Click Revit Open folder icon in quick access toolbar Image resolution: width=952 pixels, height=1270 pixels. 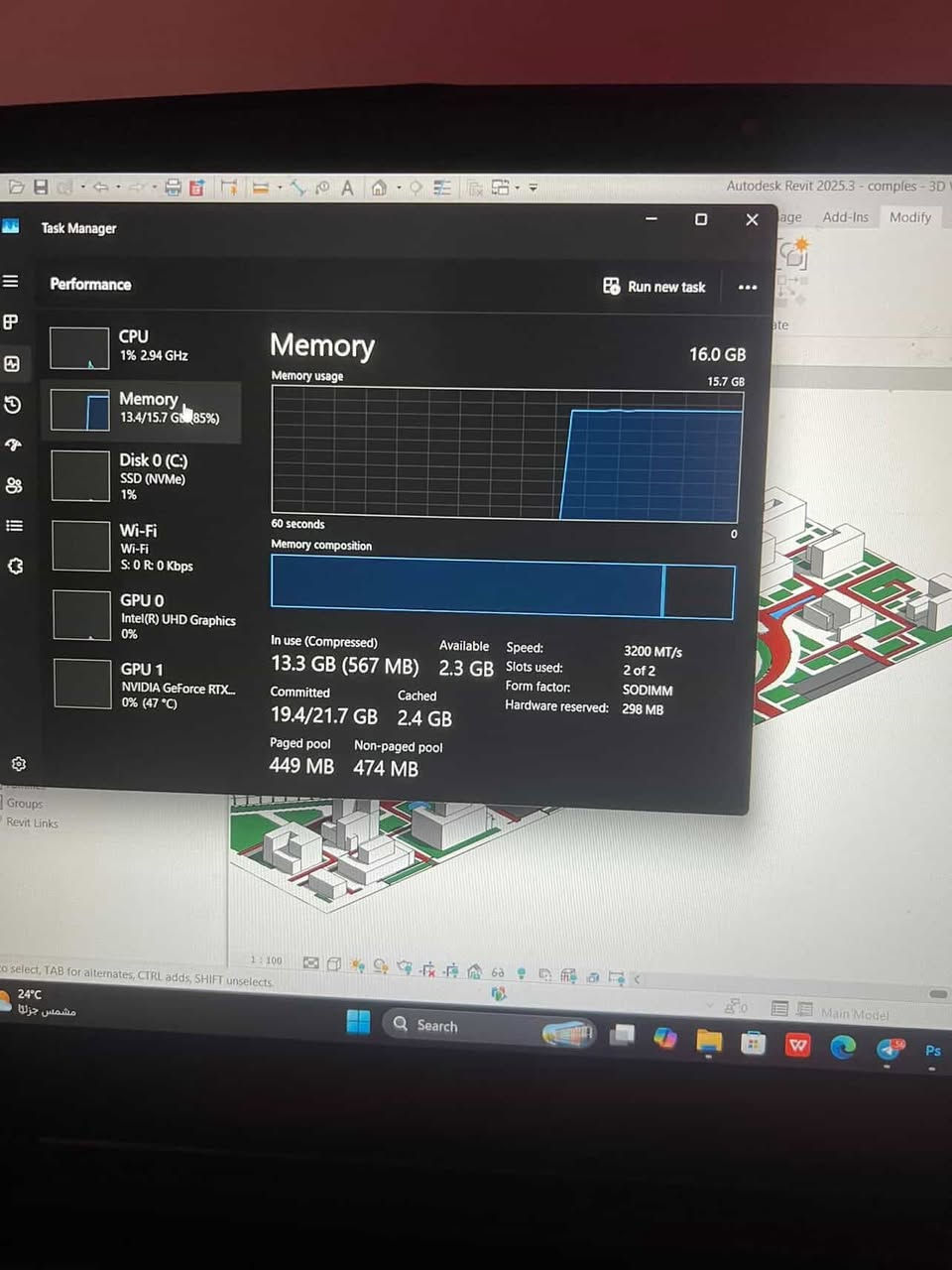point(17,187)
